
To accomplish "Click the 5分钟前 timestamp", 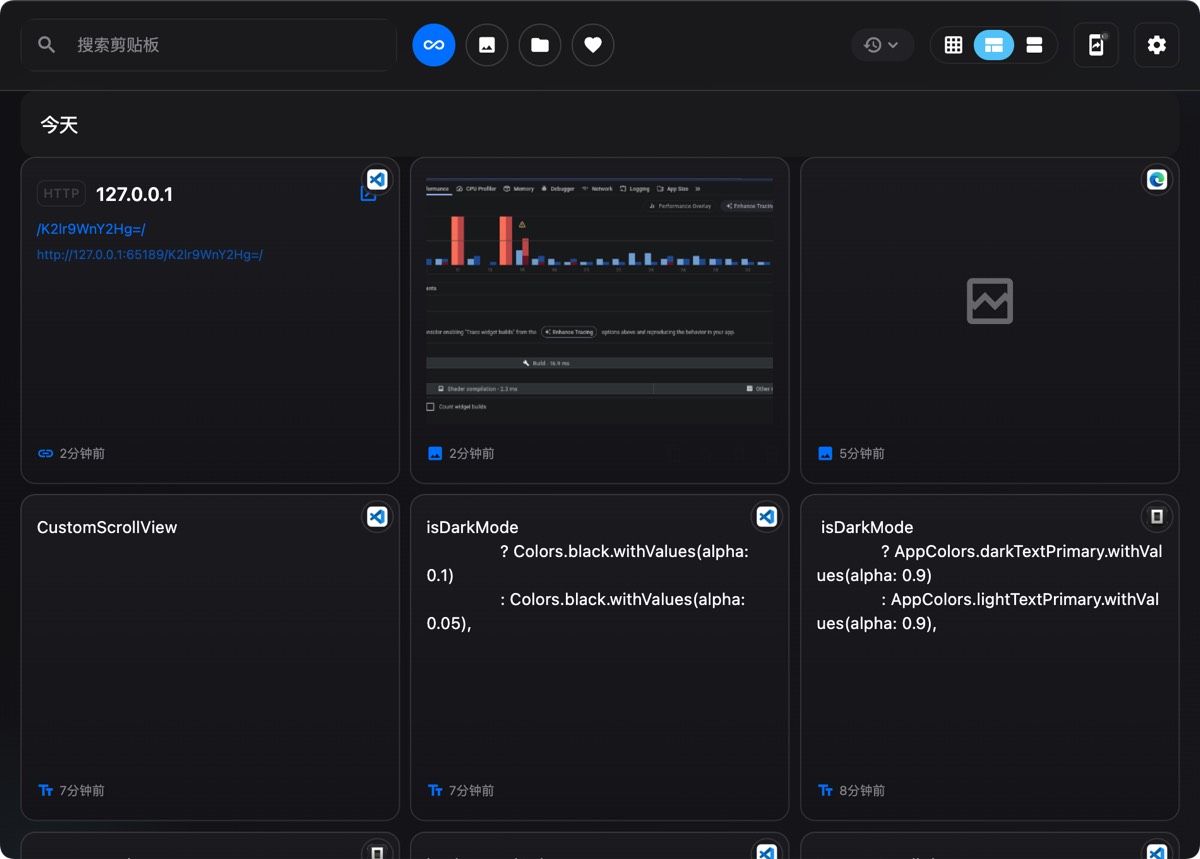I will [x=862, y=454].
